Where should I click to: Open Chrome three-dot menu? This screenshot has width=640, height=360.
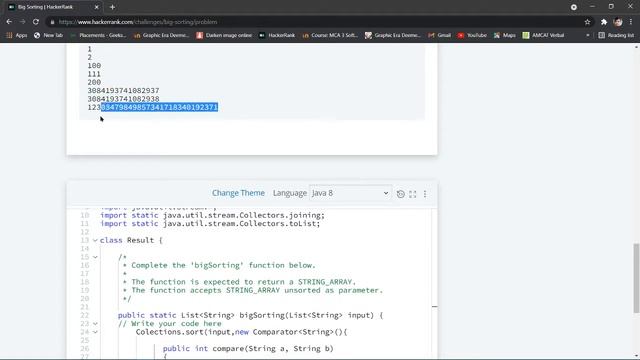pos(631,22)
